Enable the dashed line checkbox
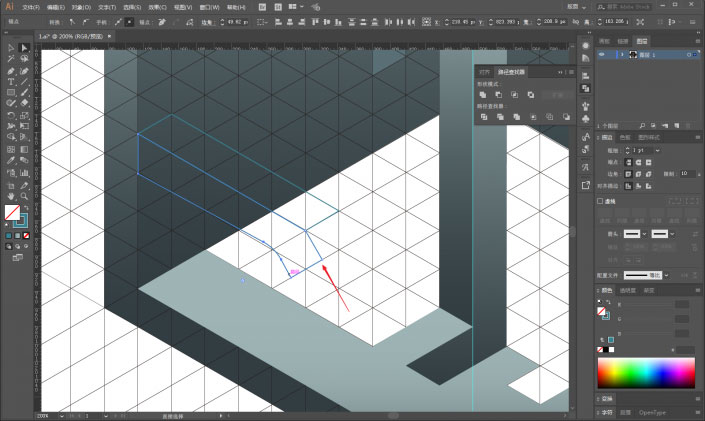 point(600,201)
